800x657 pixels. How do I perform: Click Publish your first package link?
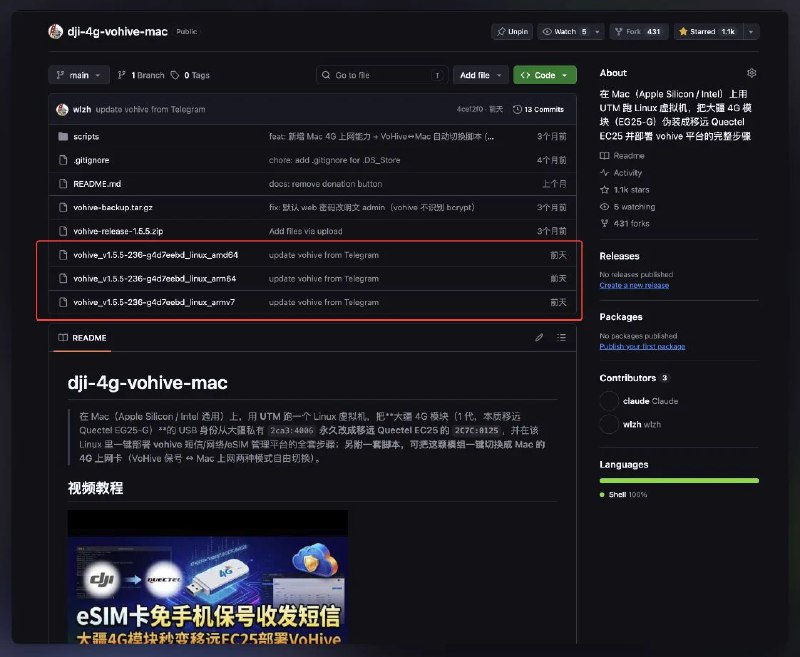click(642, 346)
